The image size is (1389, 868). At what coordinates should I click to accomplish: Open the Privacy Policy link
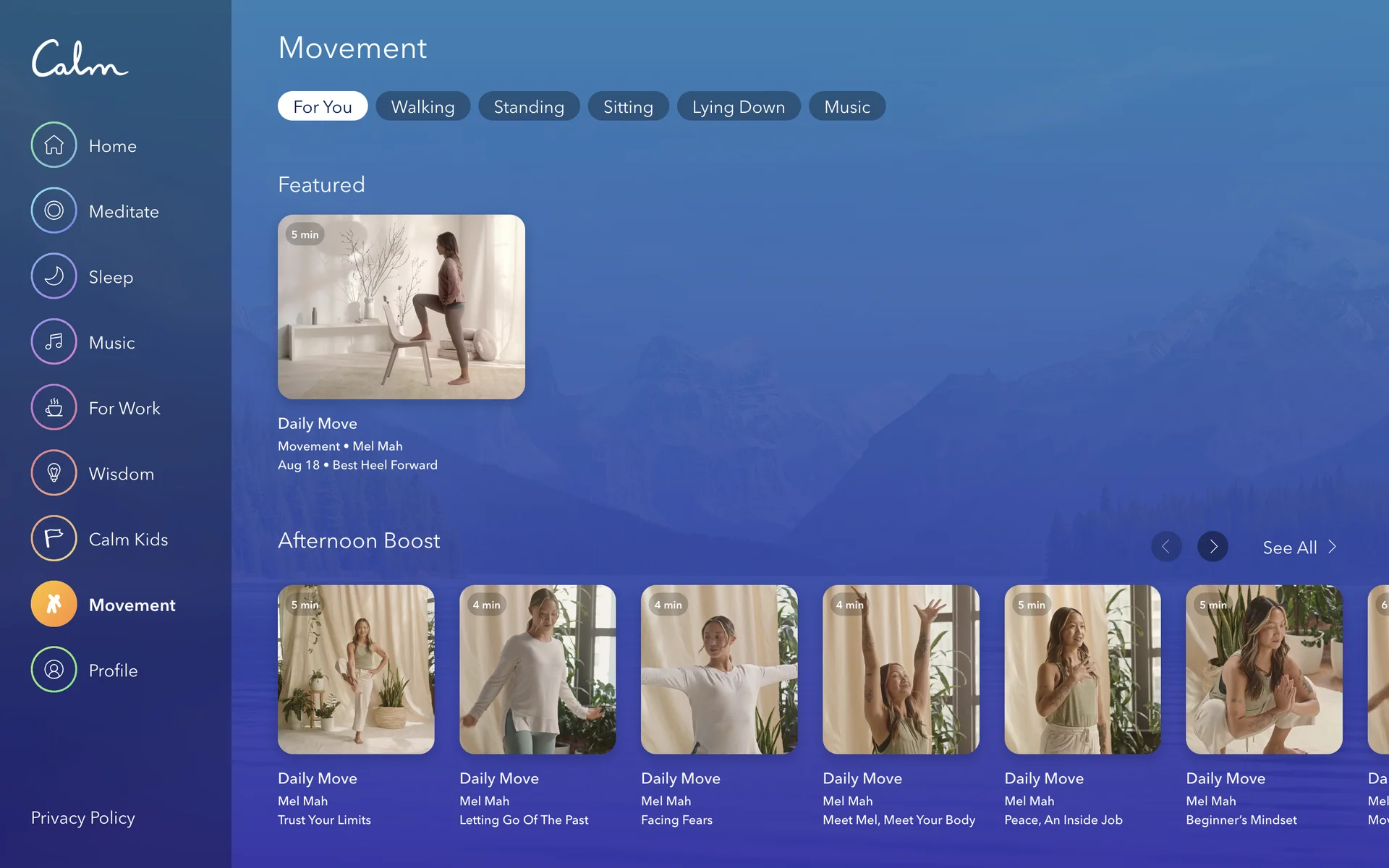(x=83, y=818)
